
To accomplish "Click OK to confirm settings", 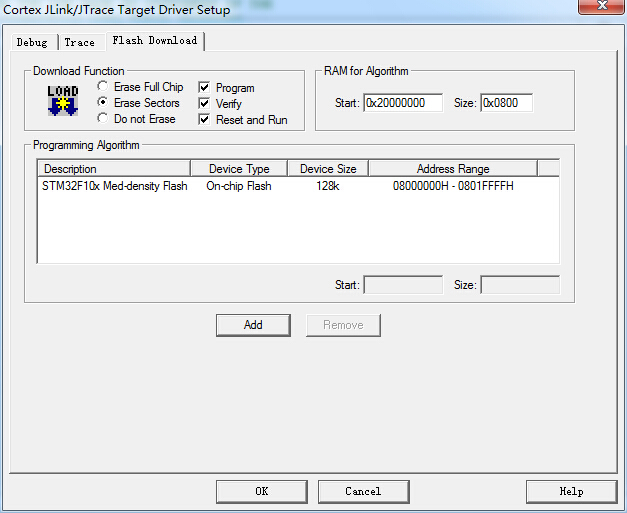I will tap(261, 491).
